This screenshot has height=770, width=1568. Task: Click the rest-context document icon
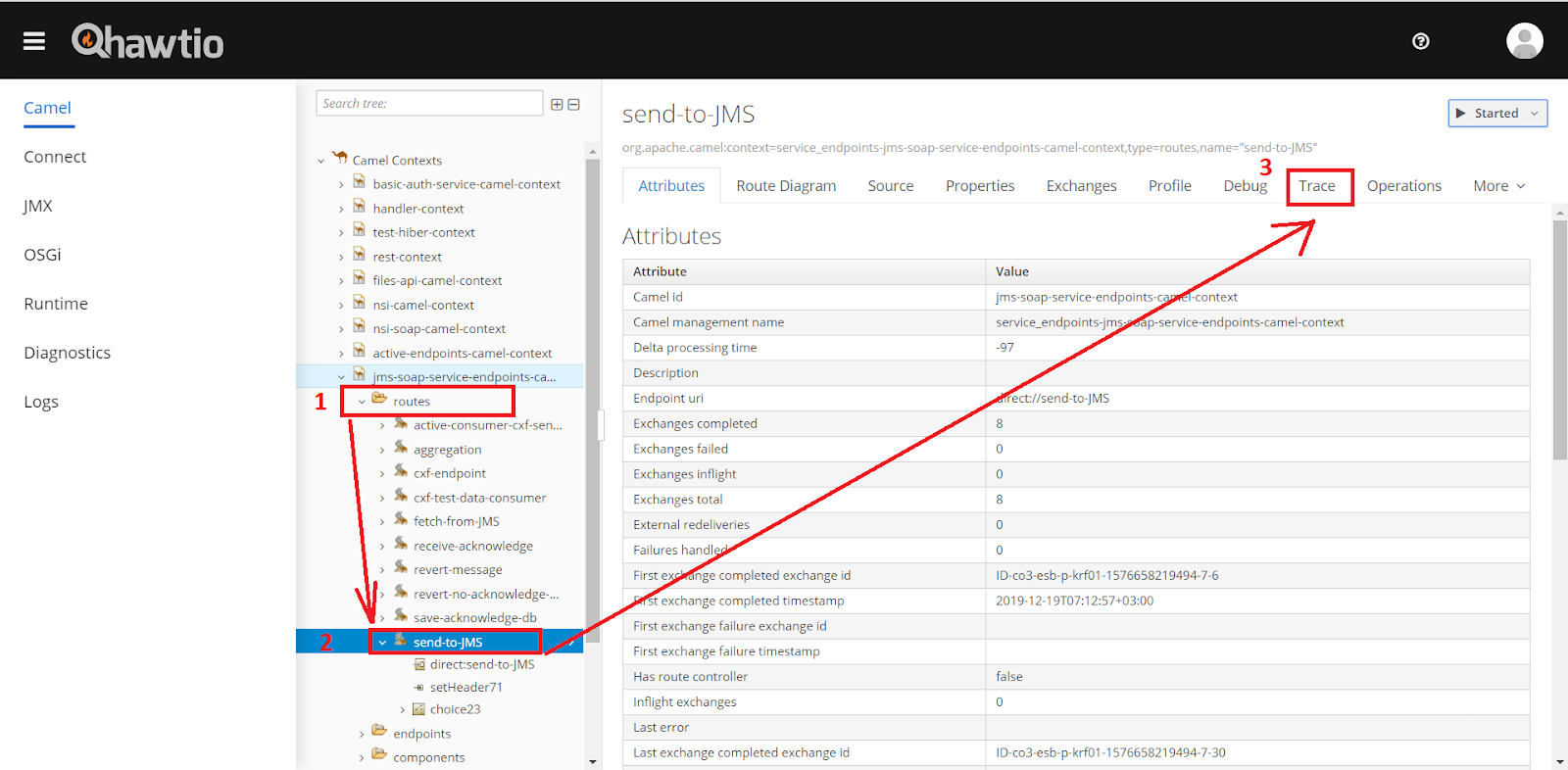coord(360,255)
